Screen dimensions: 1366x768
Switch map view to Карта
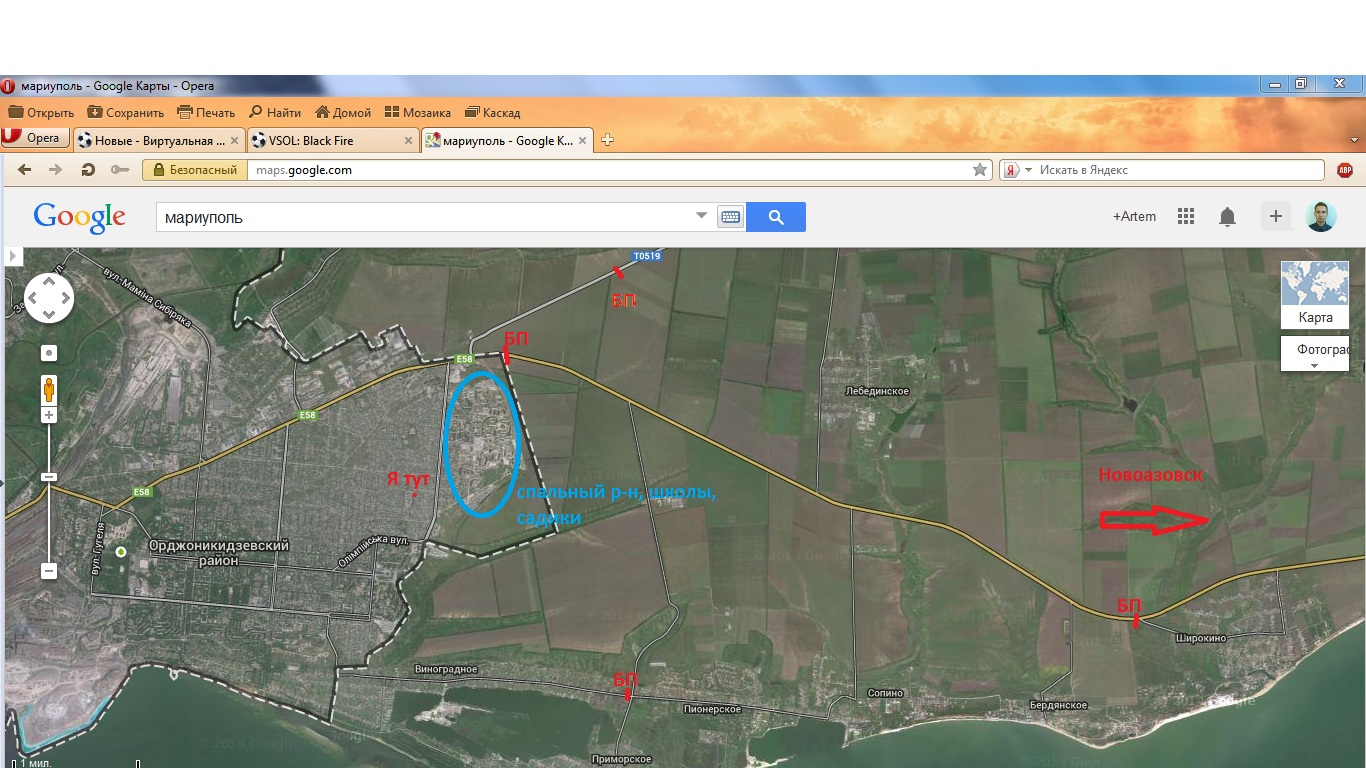[x=1315, y=295]
